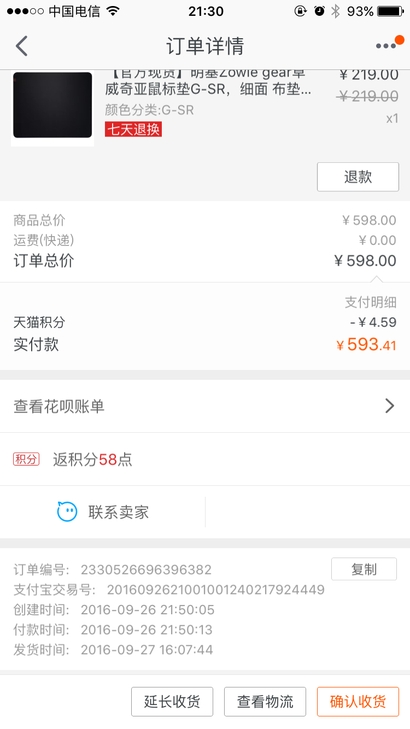Click the 确认收货 confirm receipt button
The width and height of the screenshot is (410, 729).
coord(358,702)
